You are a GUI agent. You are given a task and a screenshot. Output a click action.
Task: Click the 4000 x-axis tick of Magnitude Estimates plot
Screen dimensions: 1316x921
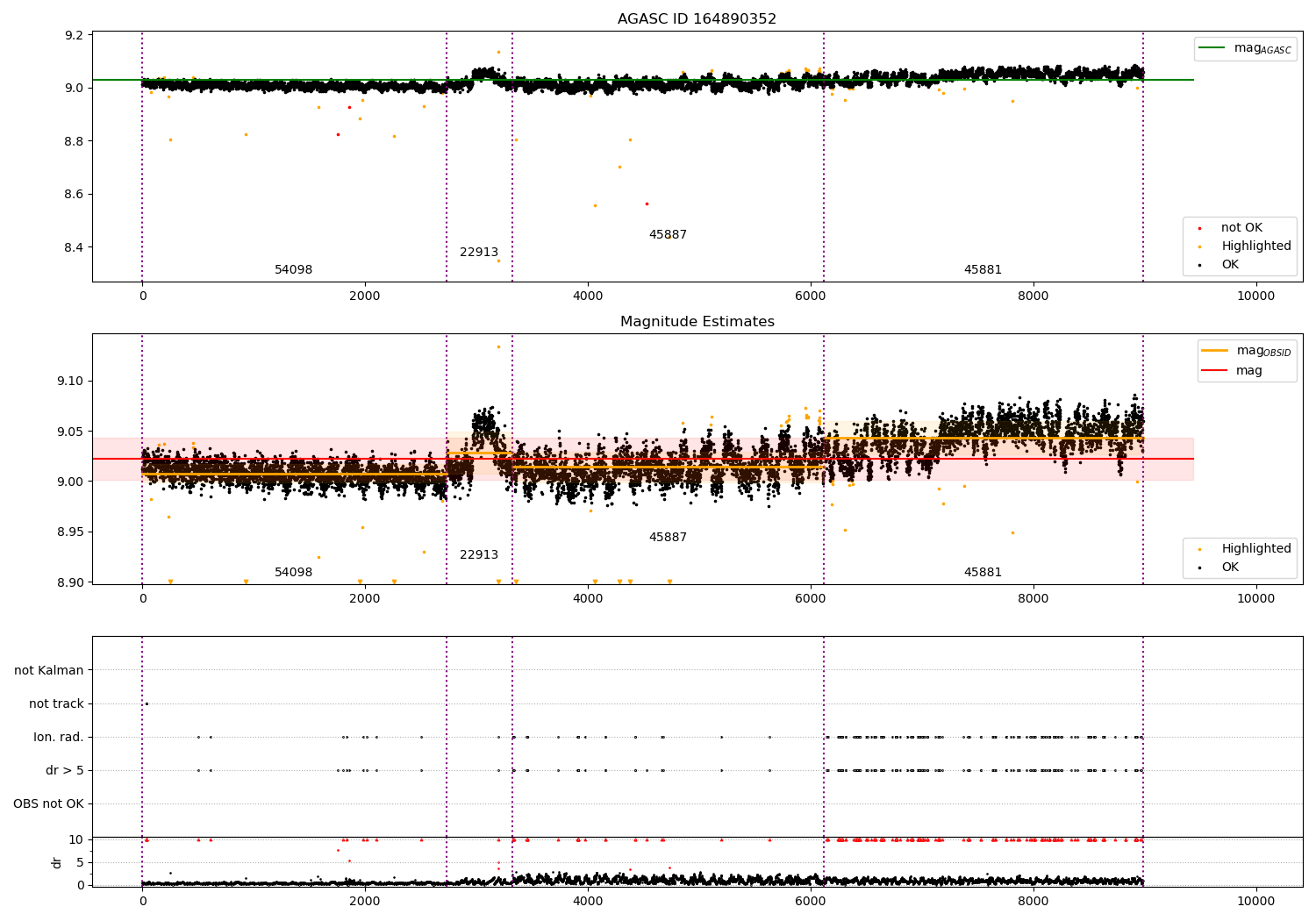pyautogui.click(x=587, y=598)
